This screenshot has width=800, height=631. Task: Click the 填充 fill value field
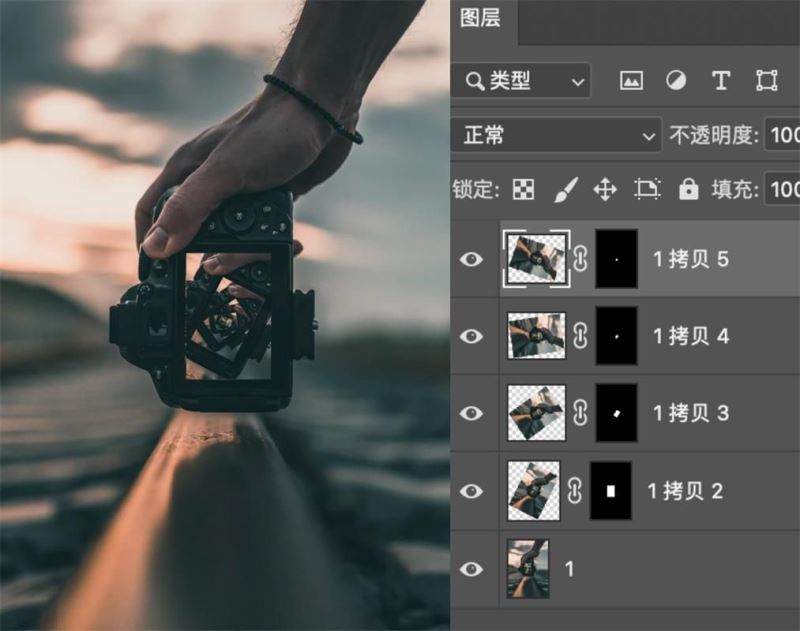(x=782, y=189)
